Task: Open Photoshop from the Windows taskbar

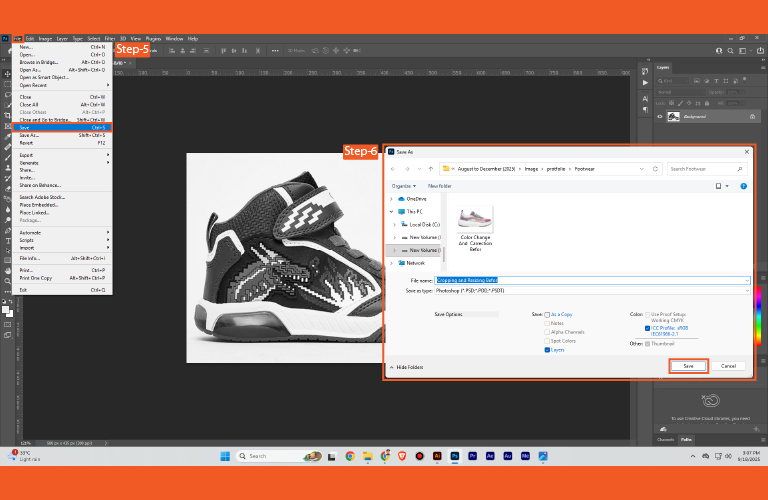Action: click(x=455, y=456)
